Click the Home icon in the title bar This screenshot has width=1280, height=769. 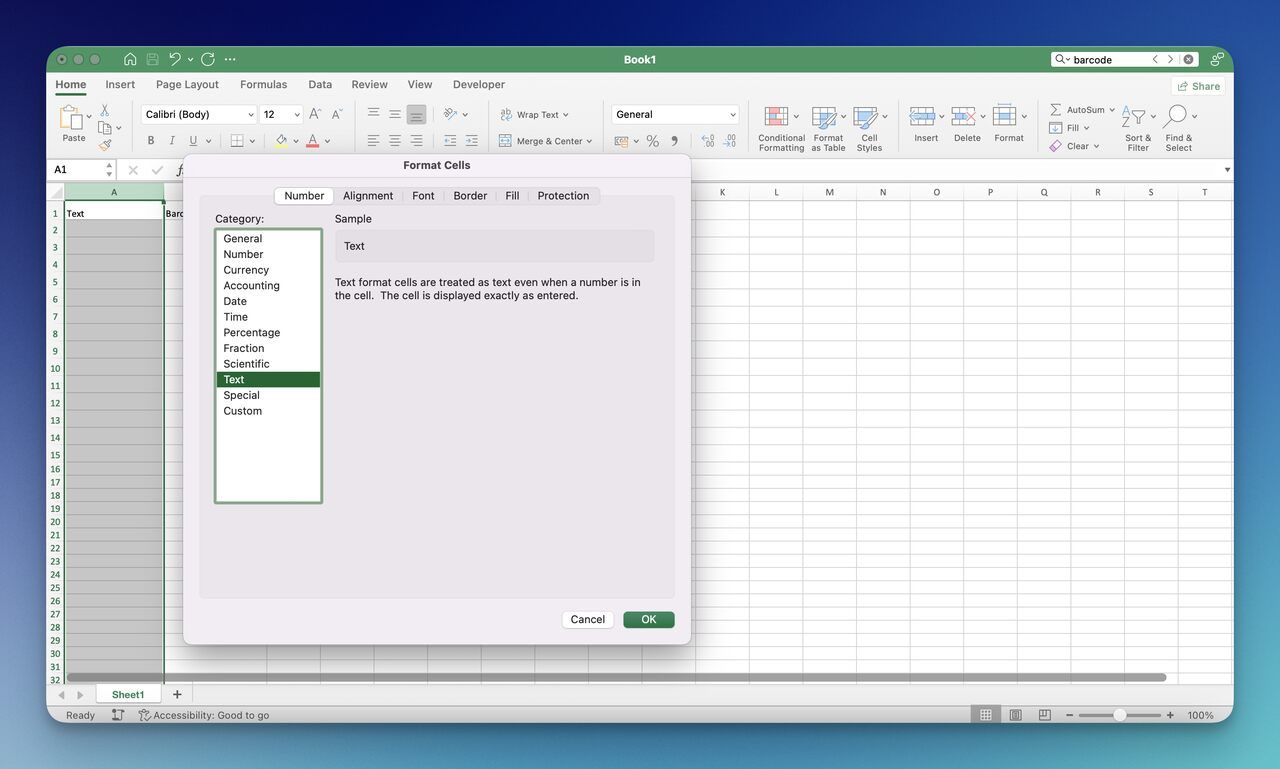click(x=130, y=59)
